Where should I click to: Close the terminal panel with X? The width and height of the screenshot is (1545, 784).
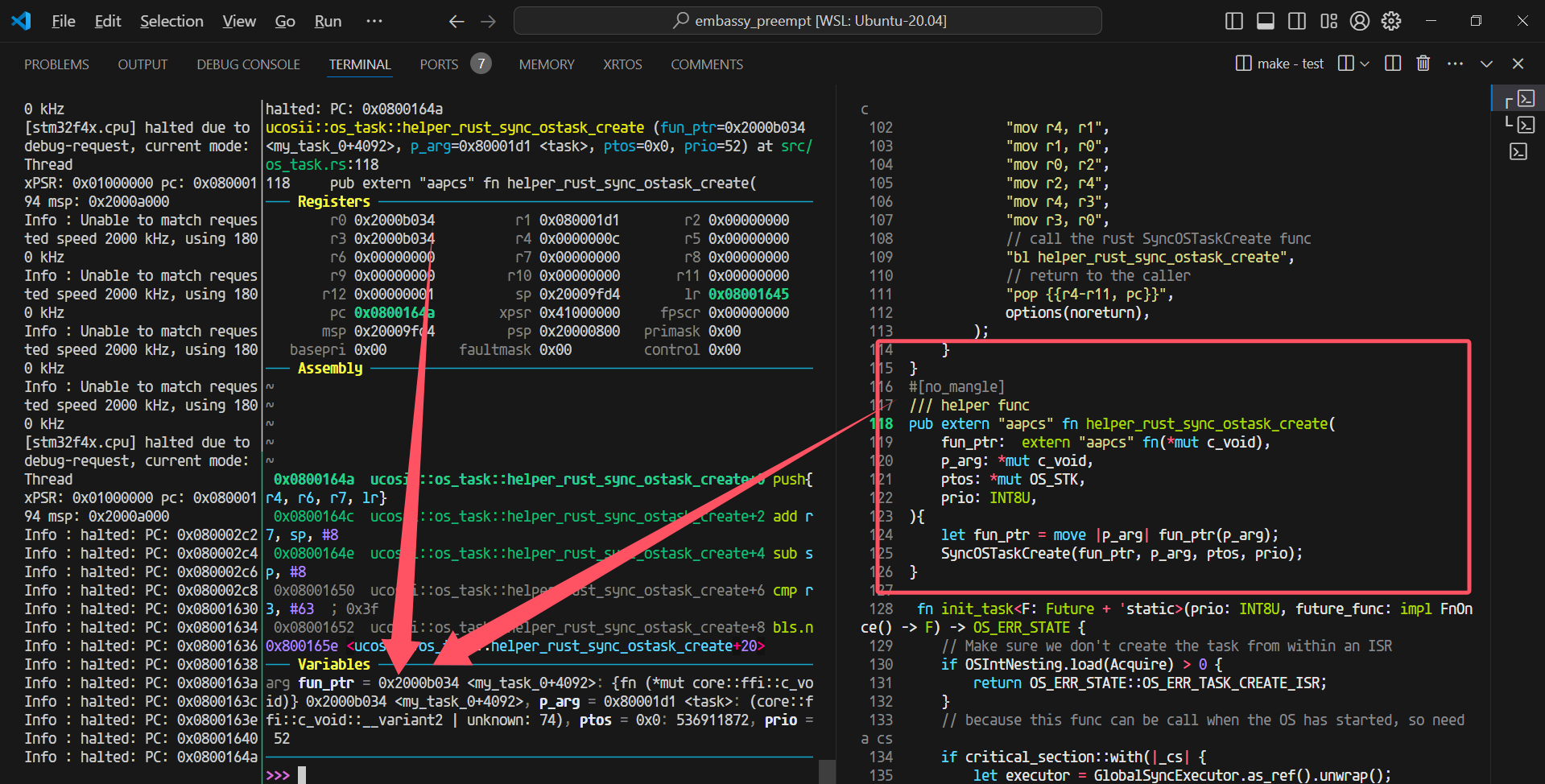1518,64
